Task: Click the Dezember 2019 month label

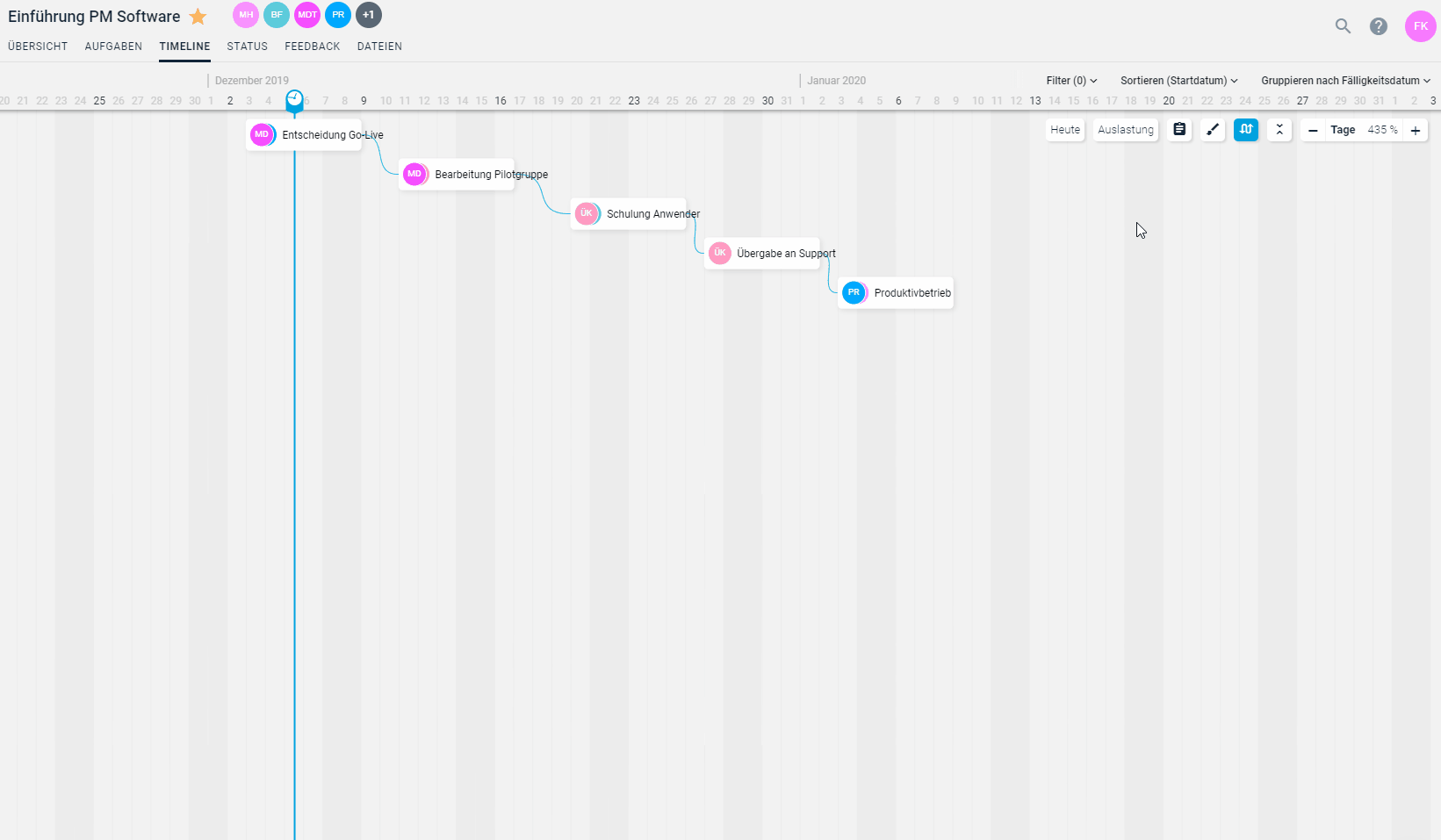Action: click(252, 81)
